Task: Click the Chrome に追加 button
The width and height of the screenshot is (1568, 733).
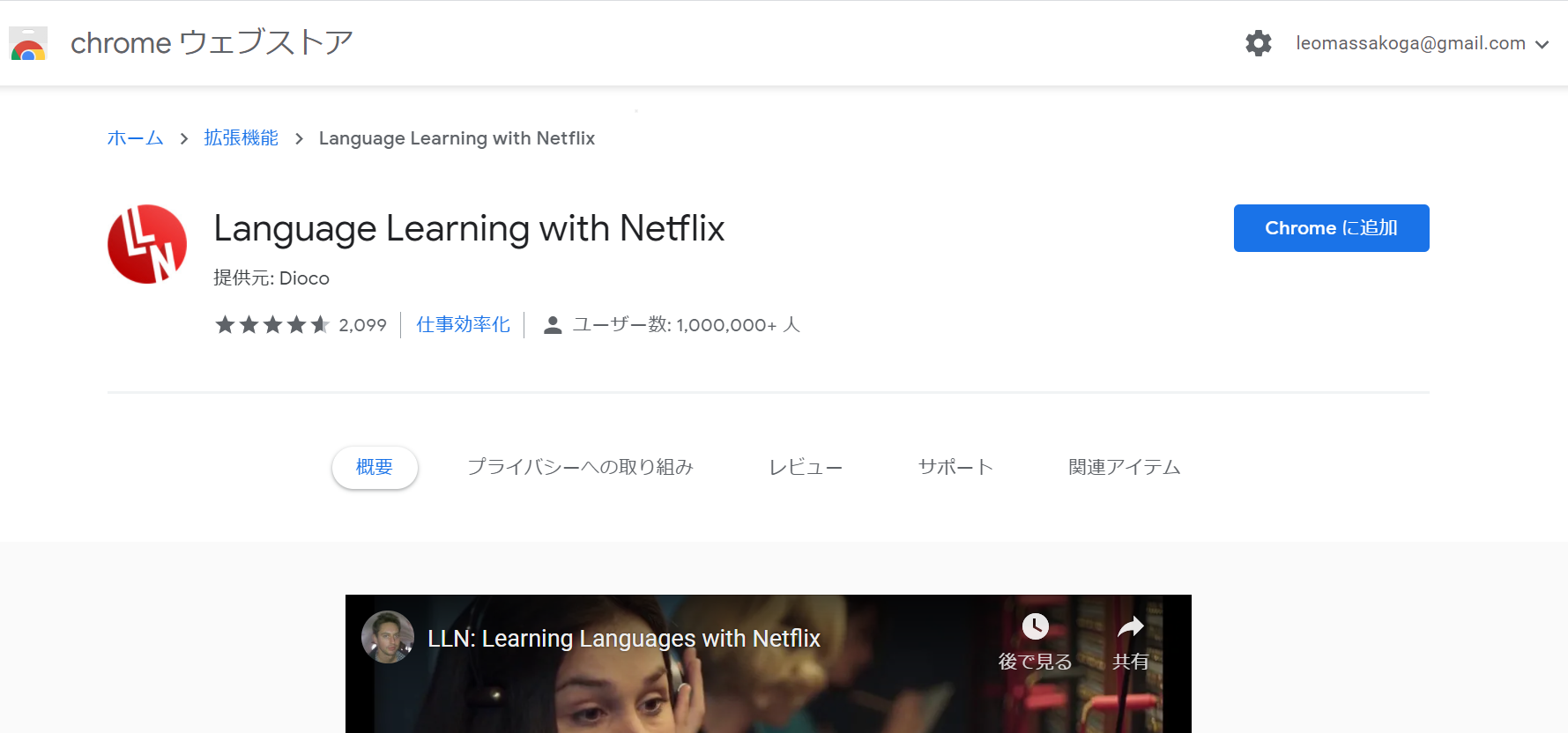Action: click(1331, 228)
